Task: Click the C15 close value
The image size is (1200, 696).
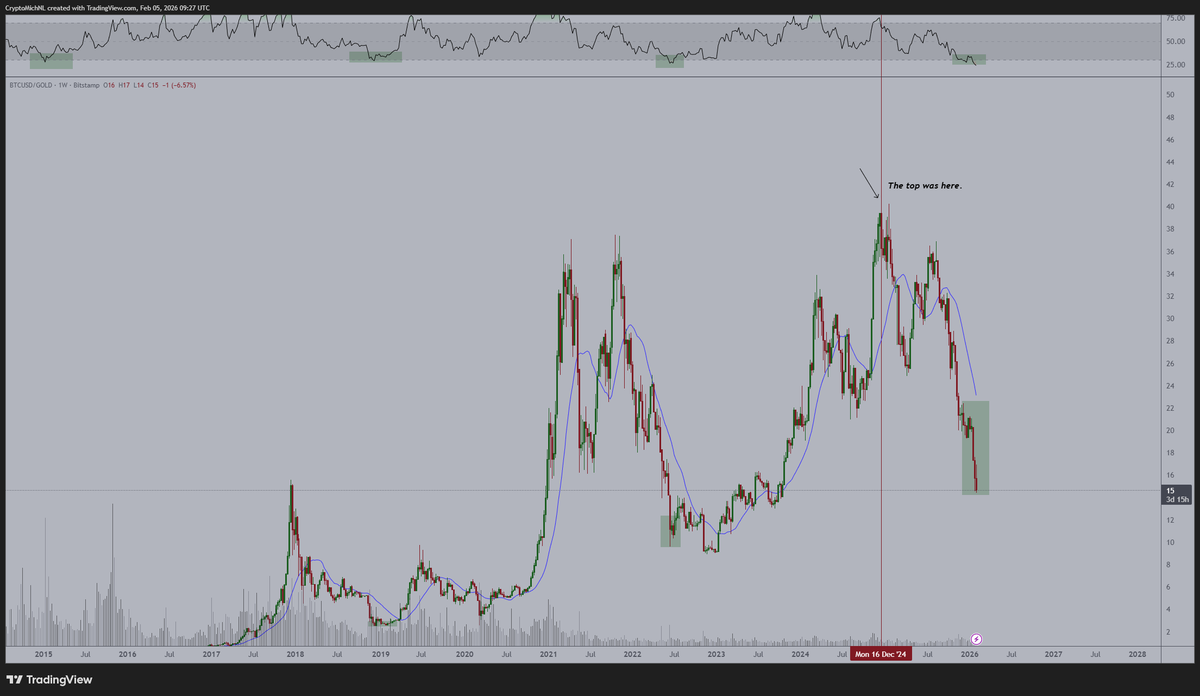Action: pos(153,85)
